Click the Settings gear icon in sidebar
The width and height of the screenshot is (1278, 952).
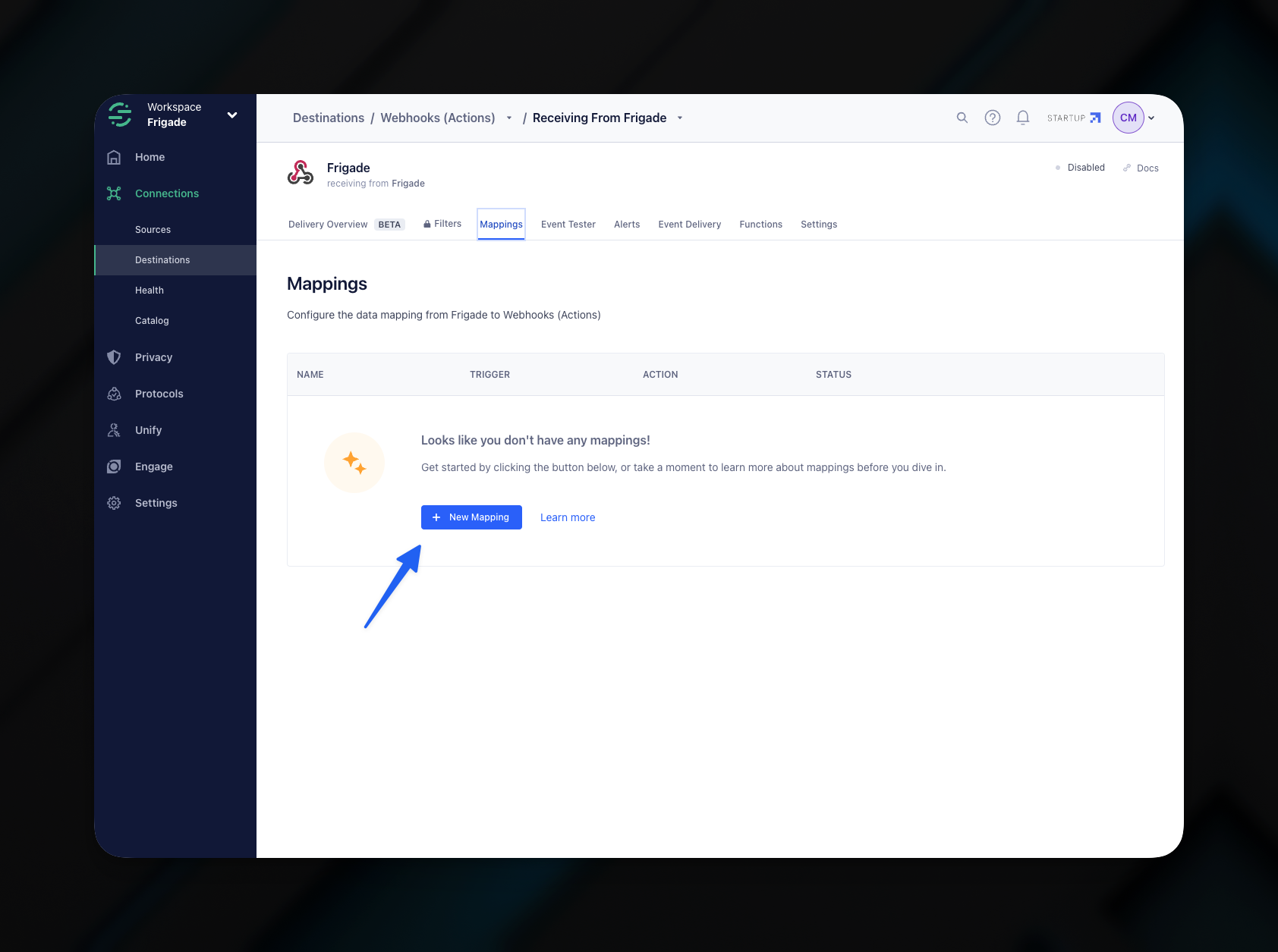coord(114,503)
